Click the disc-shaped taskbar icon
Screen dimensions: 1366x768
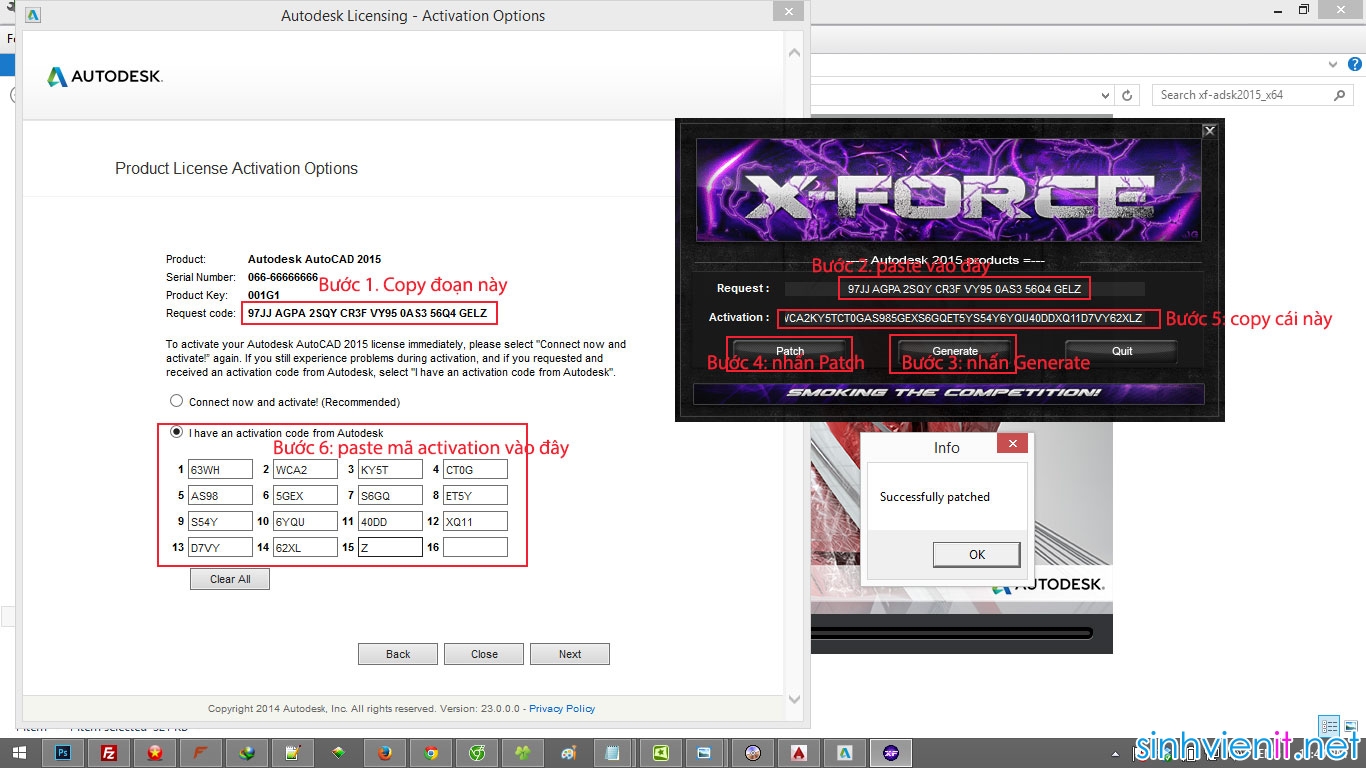(x=753, y=753)
